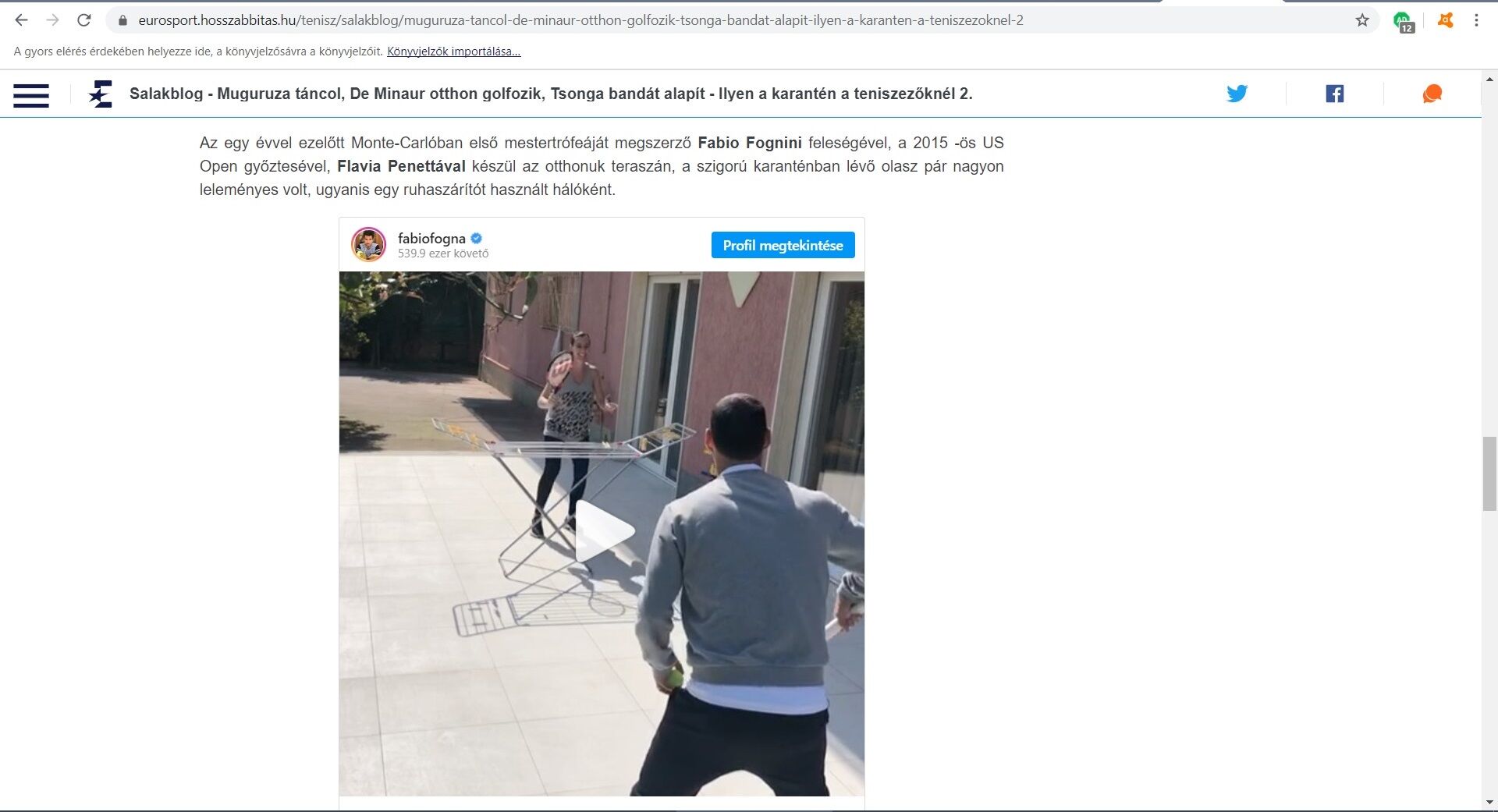Click the fabiofogna profile avatar
The image size is (1498, 812).
369,245
